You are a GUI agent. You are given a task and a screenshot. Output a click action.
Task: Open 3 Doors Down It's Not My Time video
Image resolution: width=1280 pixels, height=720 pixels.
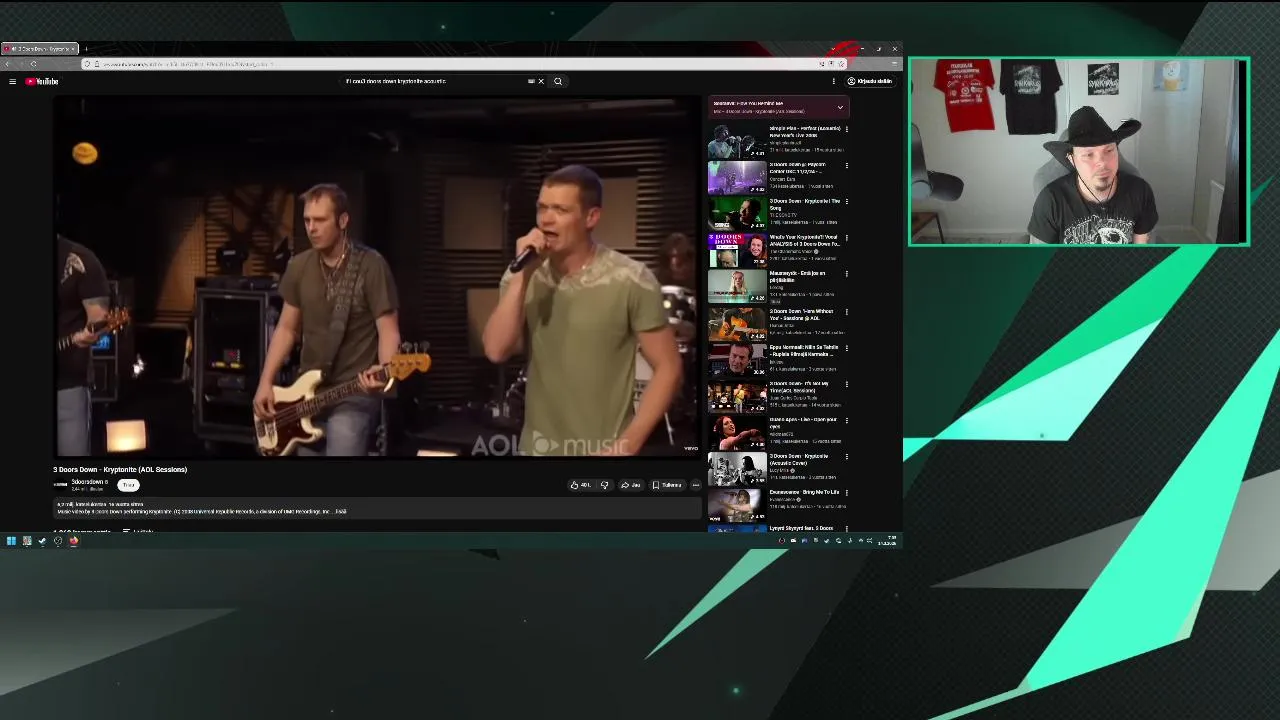737,396
